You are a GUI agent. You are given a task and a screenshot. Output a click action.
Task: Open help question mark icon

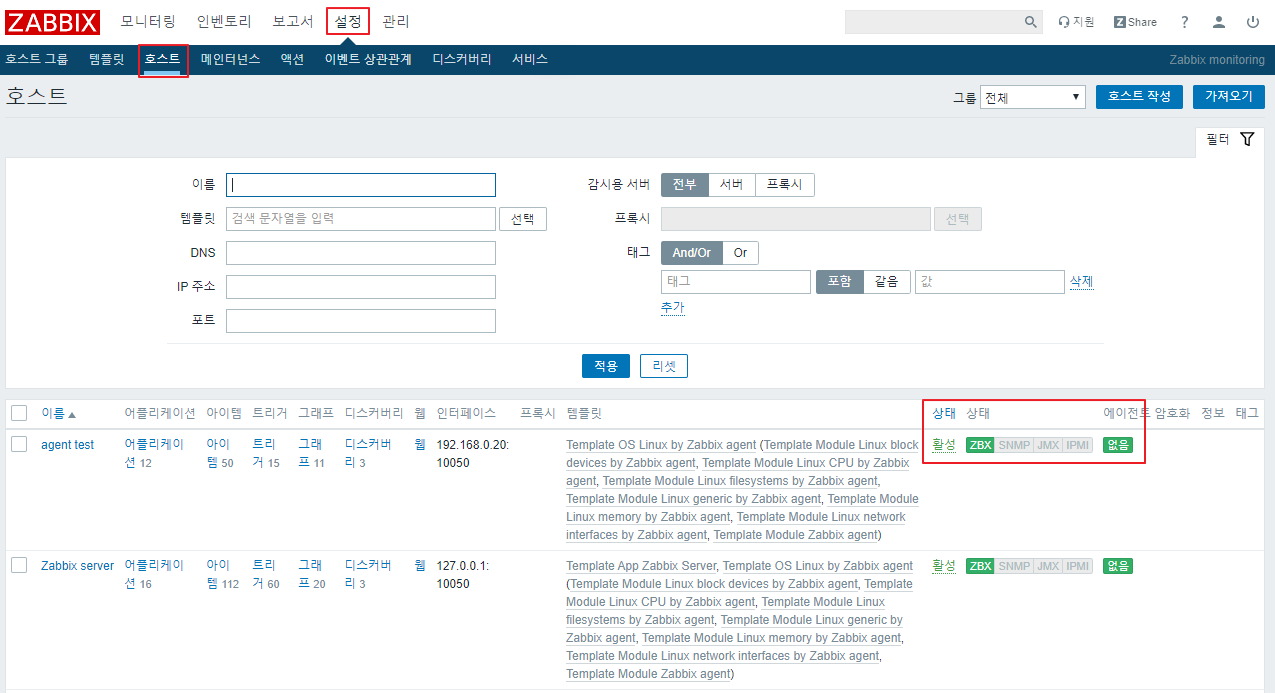[x=1185, y=22]
